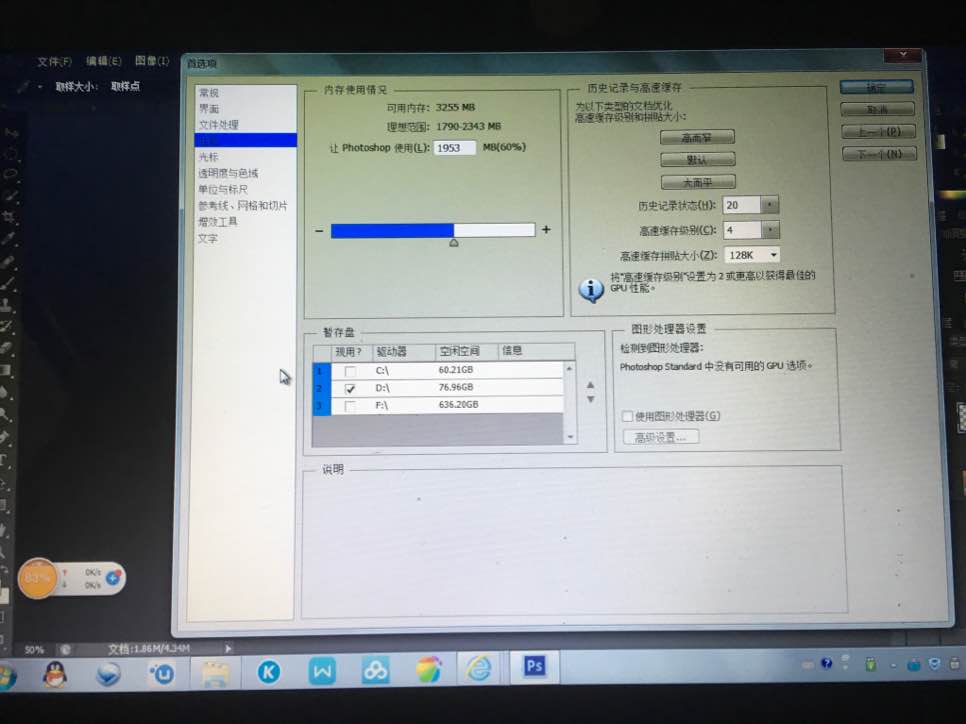Viewport: 966px width, 724px height.
Task: Go to previous page with 上一个(P)
Action: [x=879, y=132]
